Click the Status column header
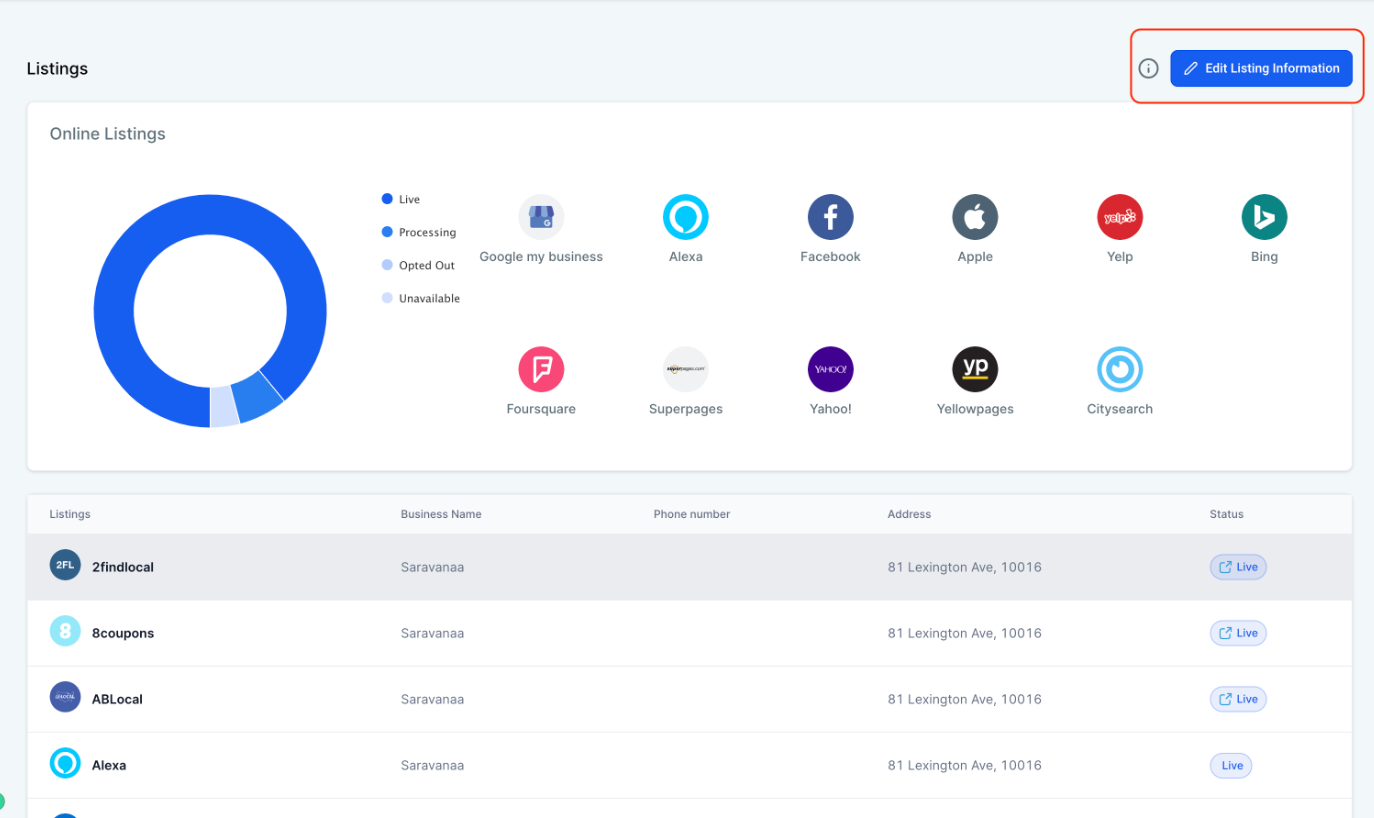Image resolution: width=1374 pixels, height=818 pixels. pyautogui.click(x=1227, y=514)
